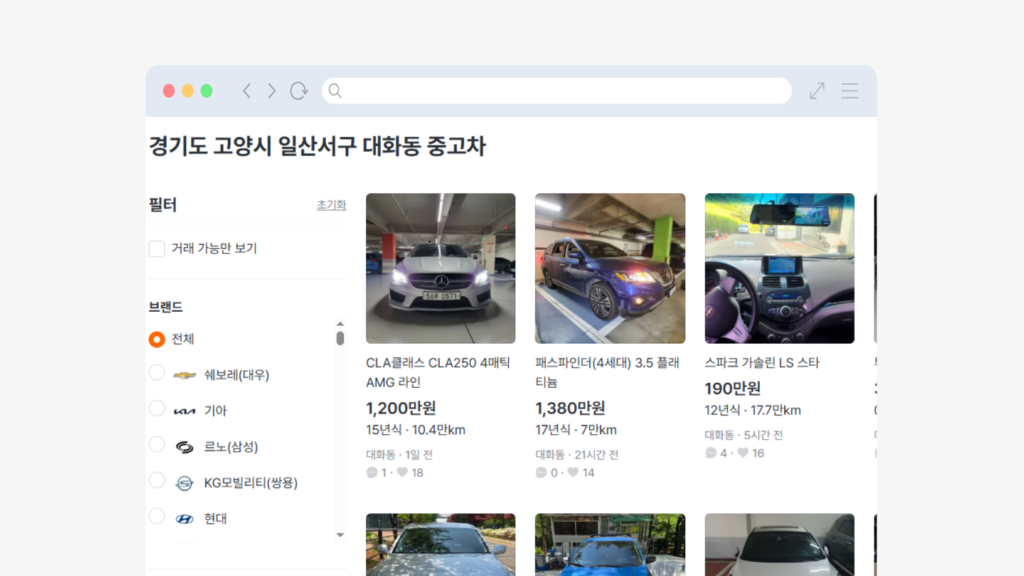Go back with the browser back arrow

(x=247, y=91)
